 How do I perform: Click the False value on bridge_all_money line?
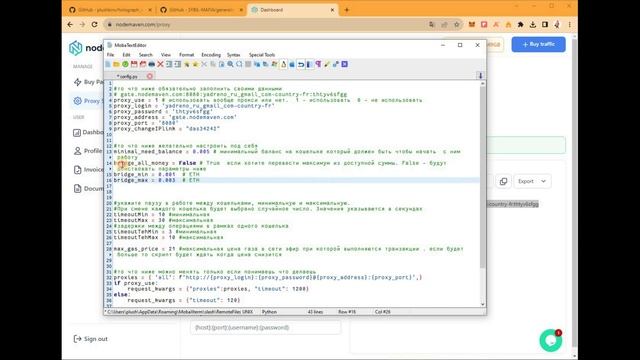(187, 163)
